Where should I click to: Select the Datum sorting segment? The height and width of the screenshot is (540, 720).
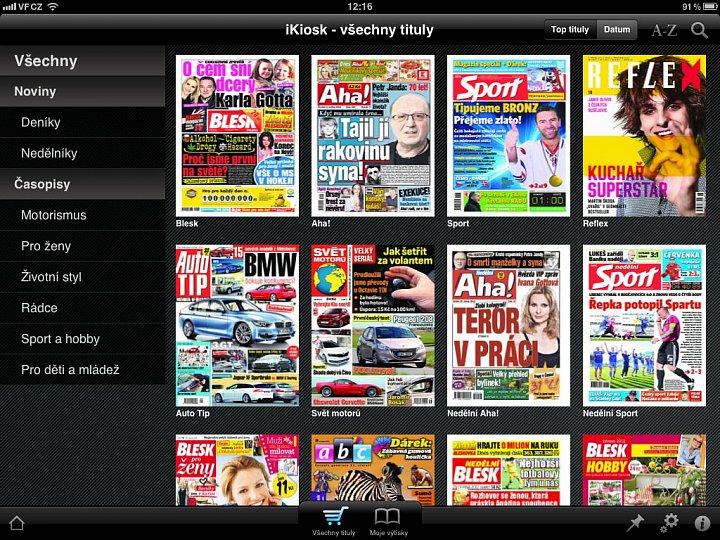click(617, 29)
